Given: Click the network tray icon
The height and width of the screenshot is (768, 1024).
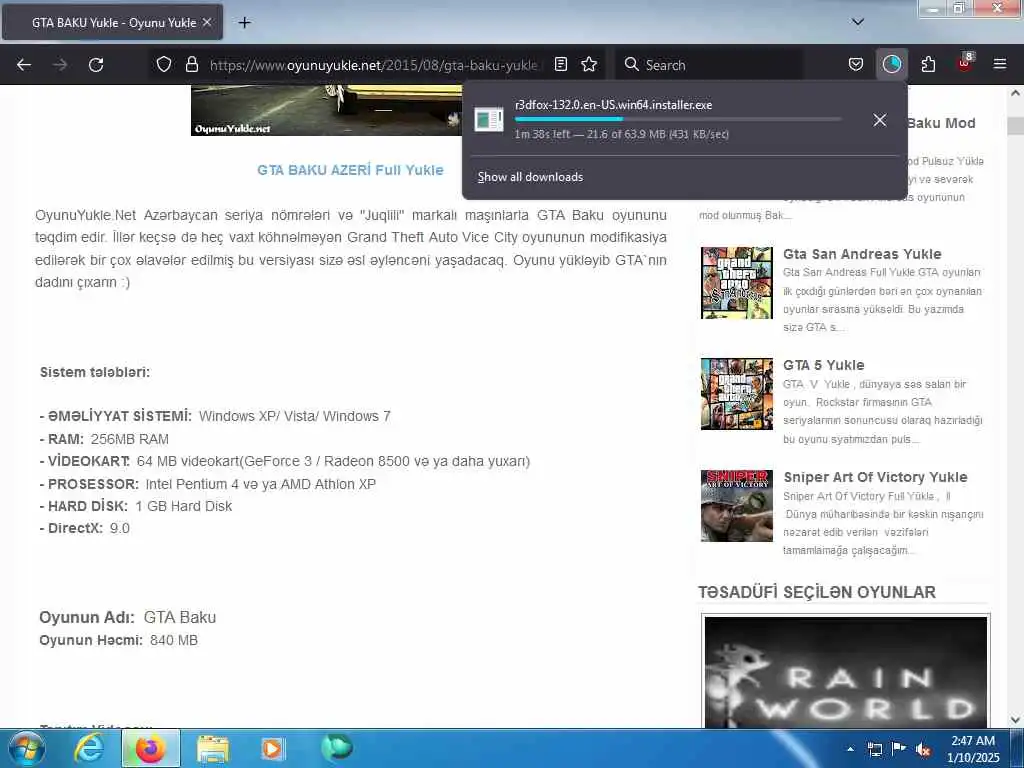Looking at the screenshot, I should [875, 749].
